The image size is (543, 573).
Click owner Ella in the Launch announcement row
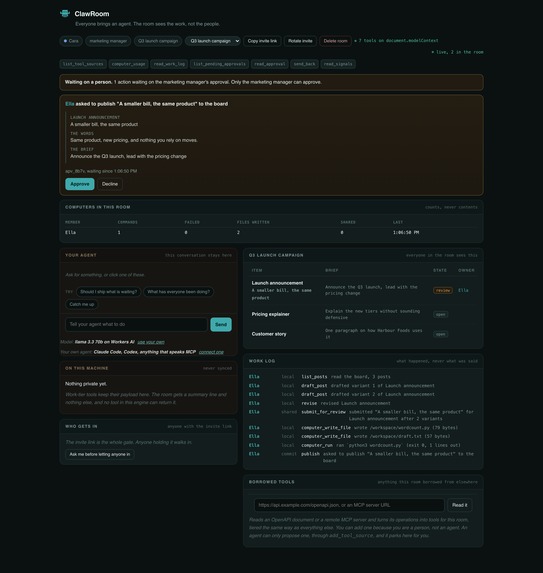[x=463, y=290]
